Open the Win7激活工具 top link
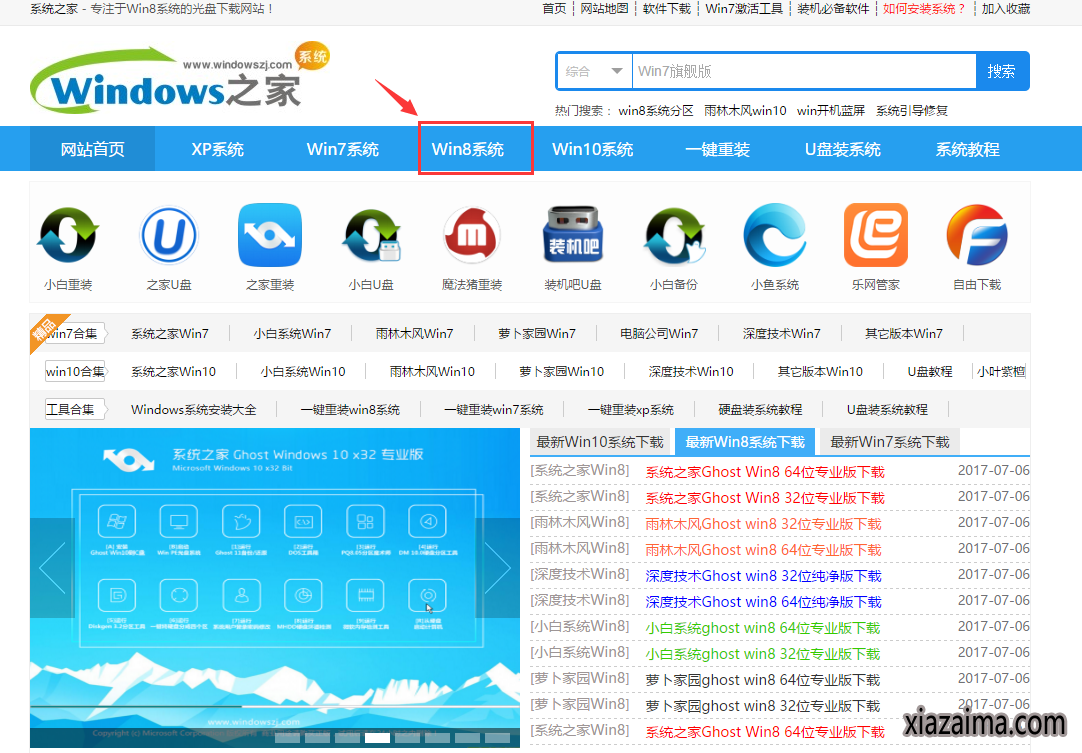Viewport: 1082px width, 753px height. coord(744,9)
